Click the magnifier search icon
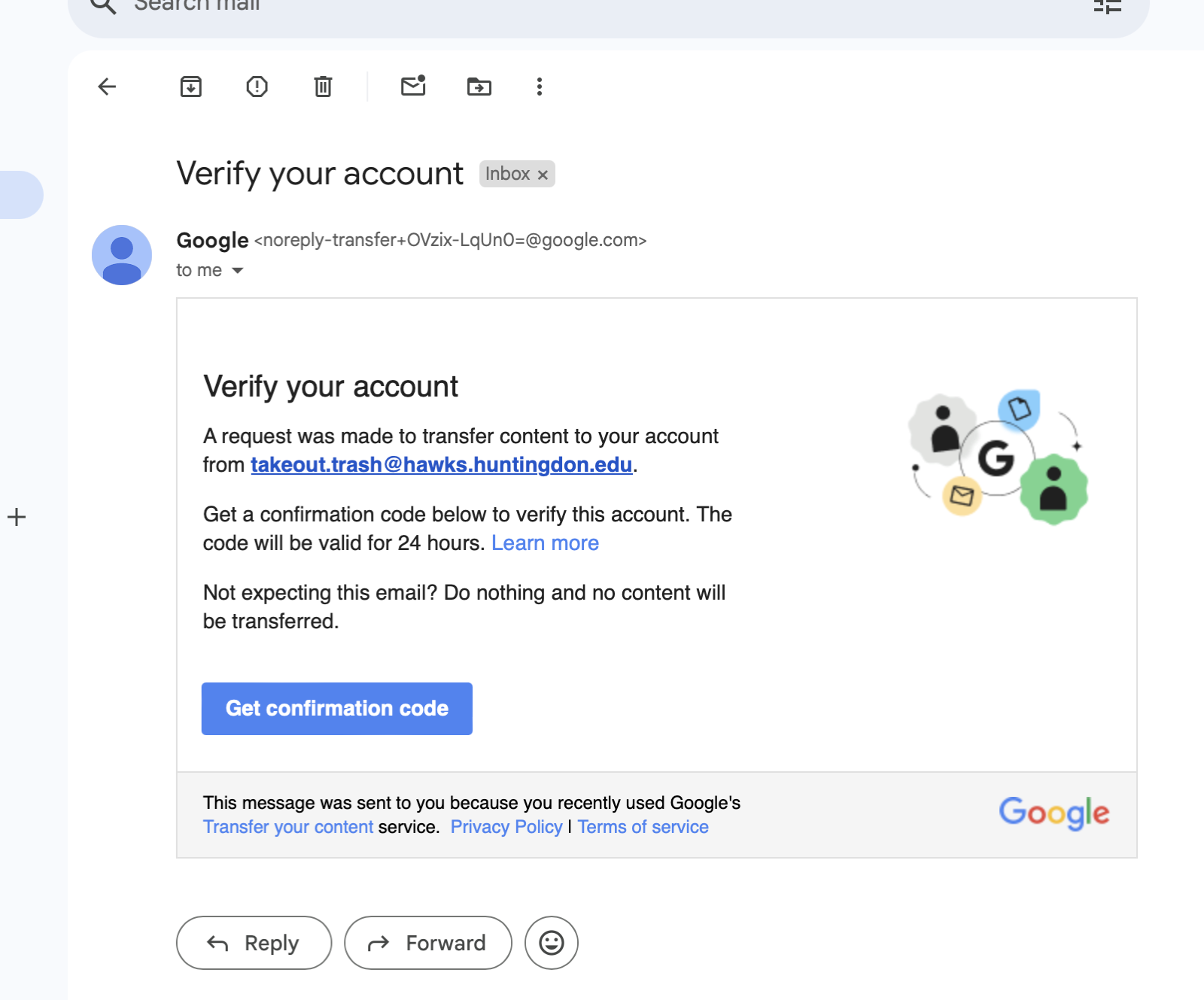Image resolution: width=1204 pixels, height=1000 pixels. (x=104, y=6)
